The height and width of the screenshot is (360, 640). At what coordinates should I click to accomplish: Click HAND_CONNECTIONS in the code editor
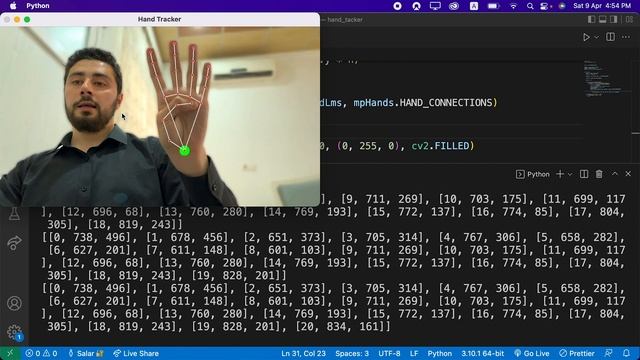[446, 102]
